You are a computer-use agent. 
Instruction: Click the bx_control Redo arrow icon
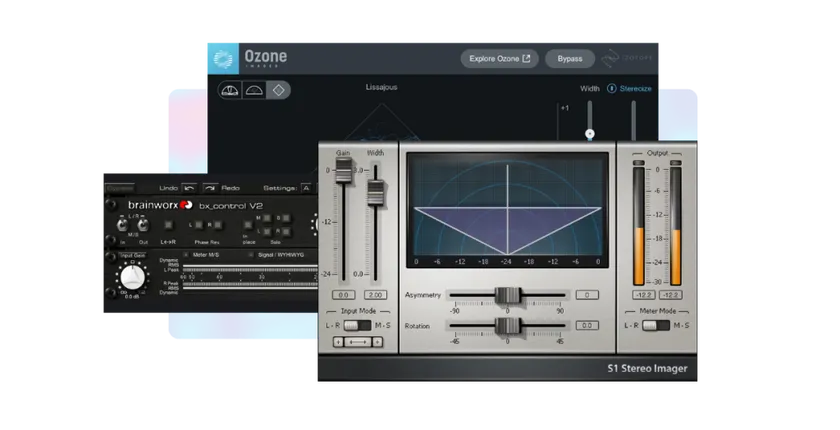[211, 188]
